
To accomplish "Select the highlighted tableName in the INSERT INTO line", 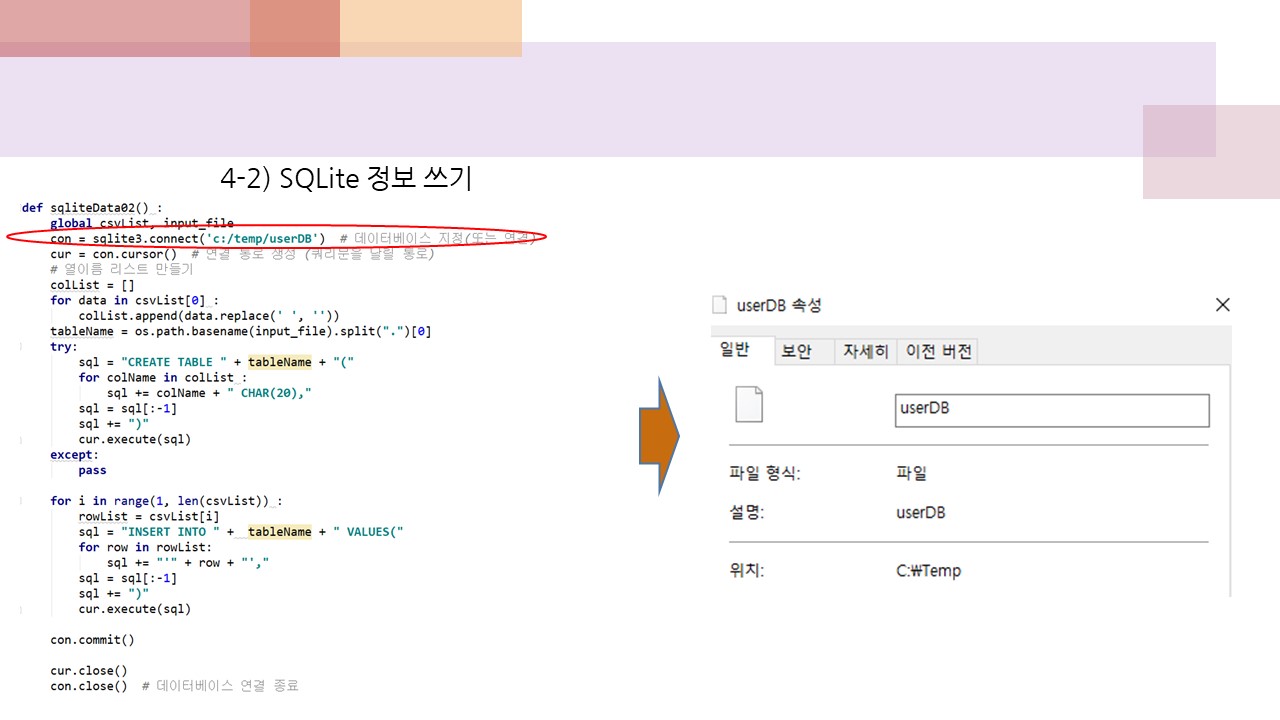I will 279,531.
